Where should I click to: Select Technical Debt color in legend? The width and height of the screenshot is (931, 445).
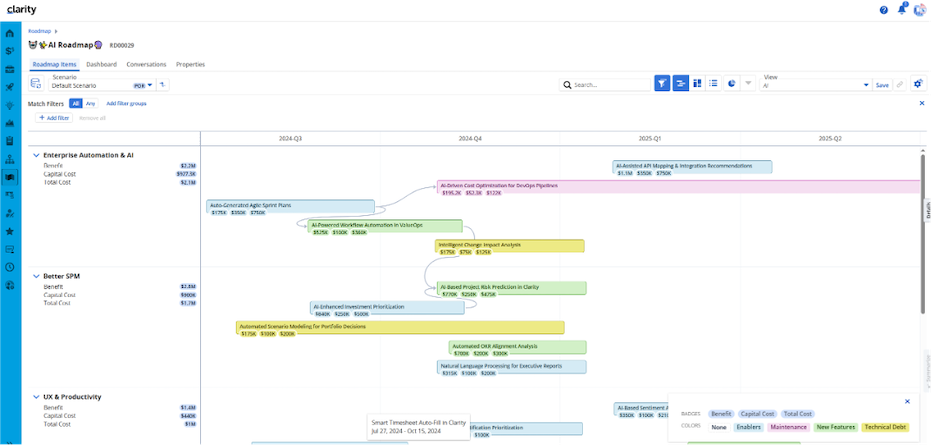[x=885, y=427]
